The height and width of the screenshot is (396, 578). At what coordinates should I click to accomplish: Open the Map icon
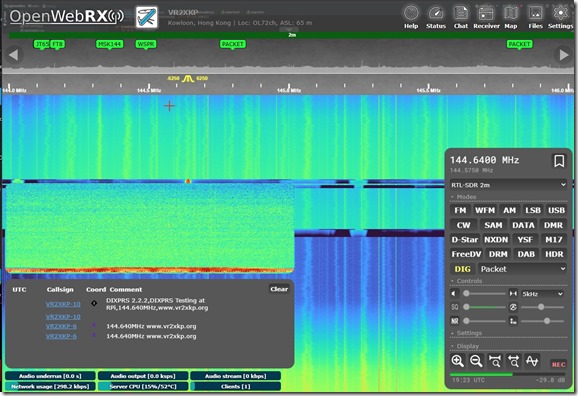click(511, 17)
